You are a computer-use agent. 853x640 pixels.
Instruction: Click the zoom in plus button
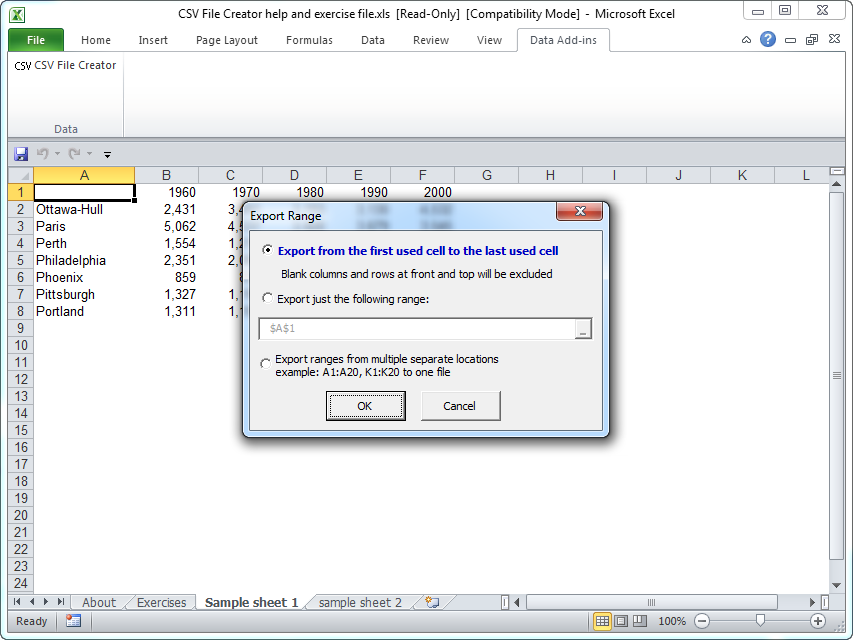[x=818, y=621]
